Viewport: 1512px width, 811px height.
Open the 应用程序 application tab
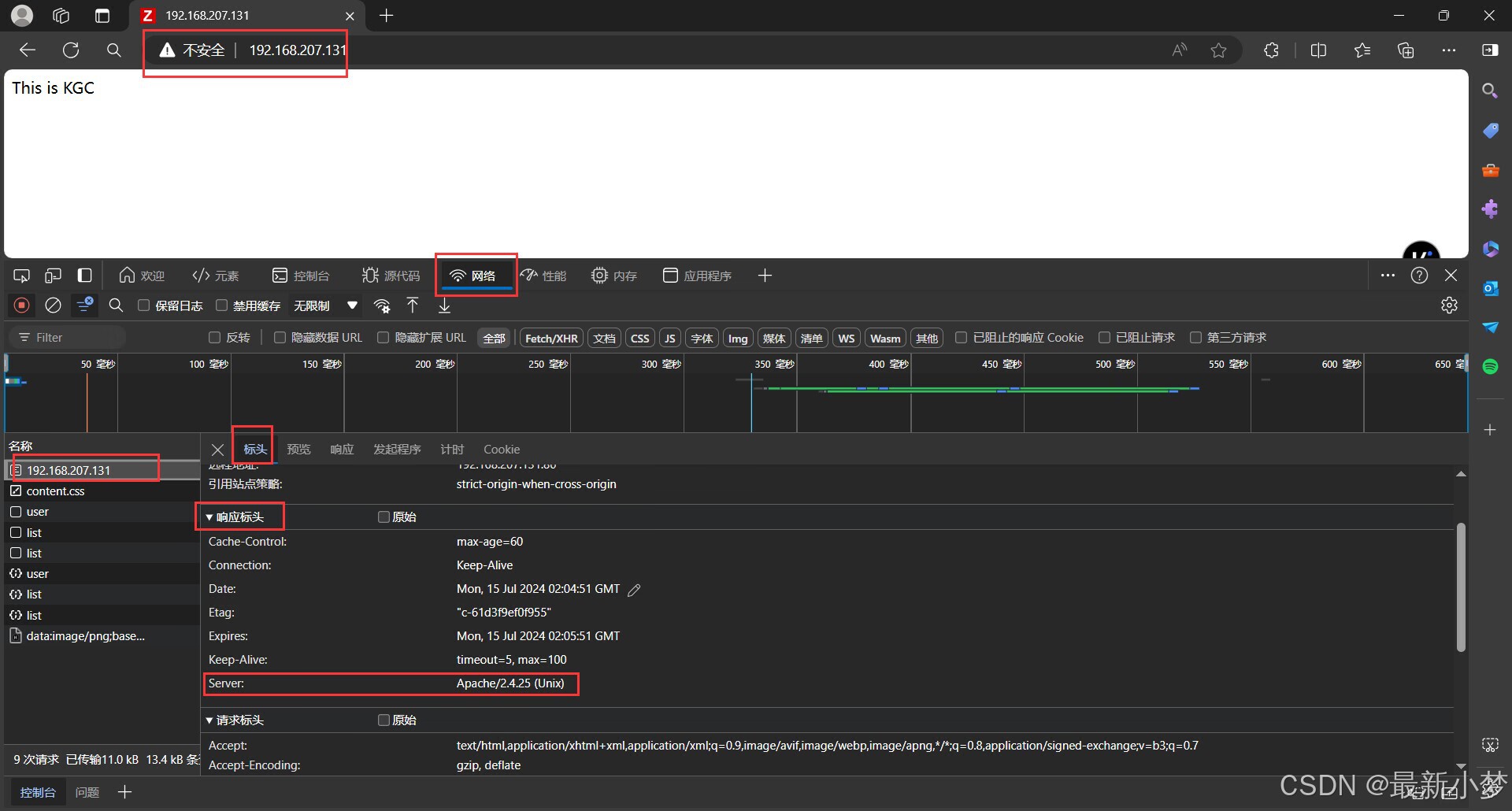coord(697,276)
